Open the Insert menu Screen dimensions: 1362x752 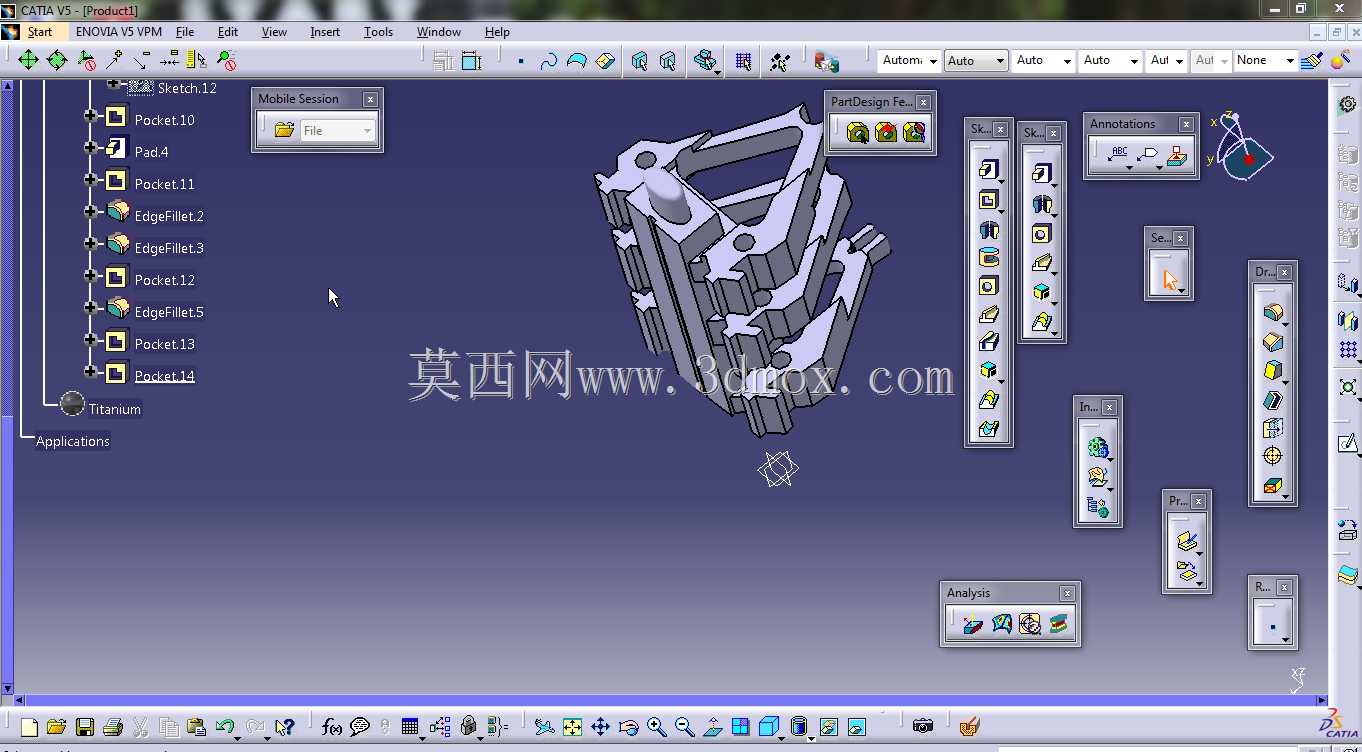325,32
